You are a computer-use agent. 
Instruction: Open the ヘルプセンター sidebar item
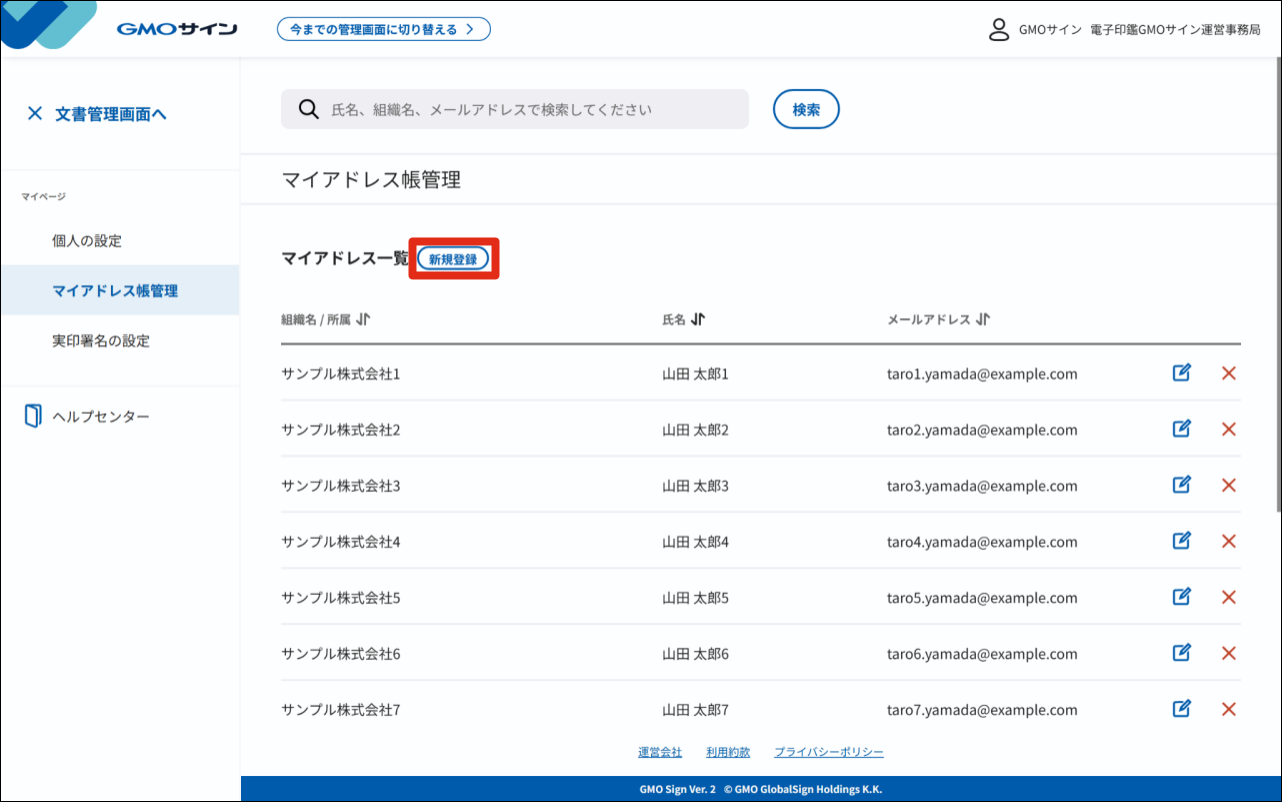tap(100, 416)
